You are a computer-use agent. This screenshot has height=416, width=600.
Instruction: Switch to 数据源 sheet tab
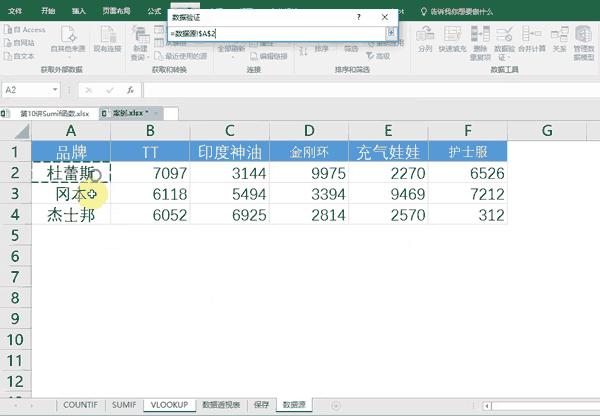pyautogui.click(x=294, y=405)
